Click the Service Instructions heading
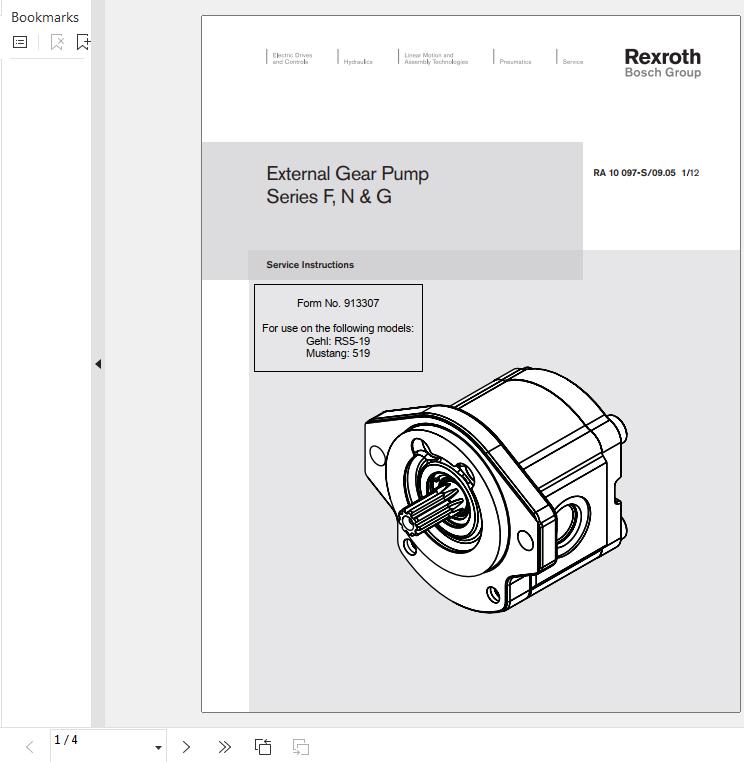The width and height of the screenshot is (744, 762). click(310, 265)
